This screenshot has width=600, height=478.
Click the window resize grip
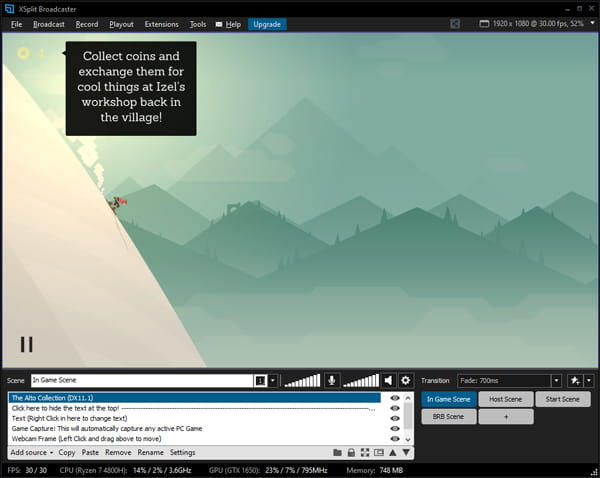(x=594, y=472)
